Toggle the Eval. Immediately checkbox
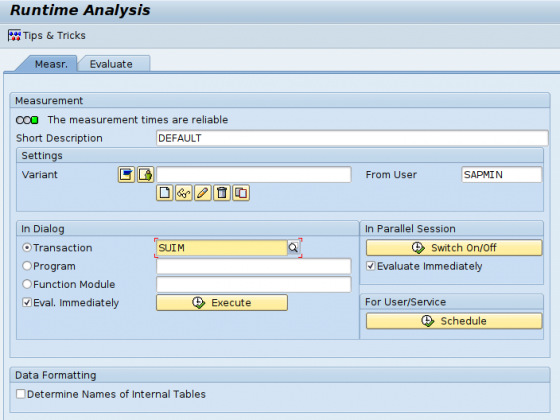 [x=27, y=302]
